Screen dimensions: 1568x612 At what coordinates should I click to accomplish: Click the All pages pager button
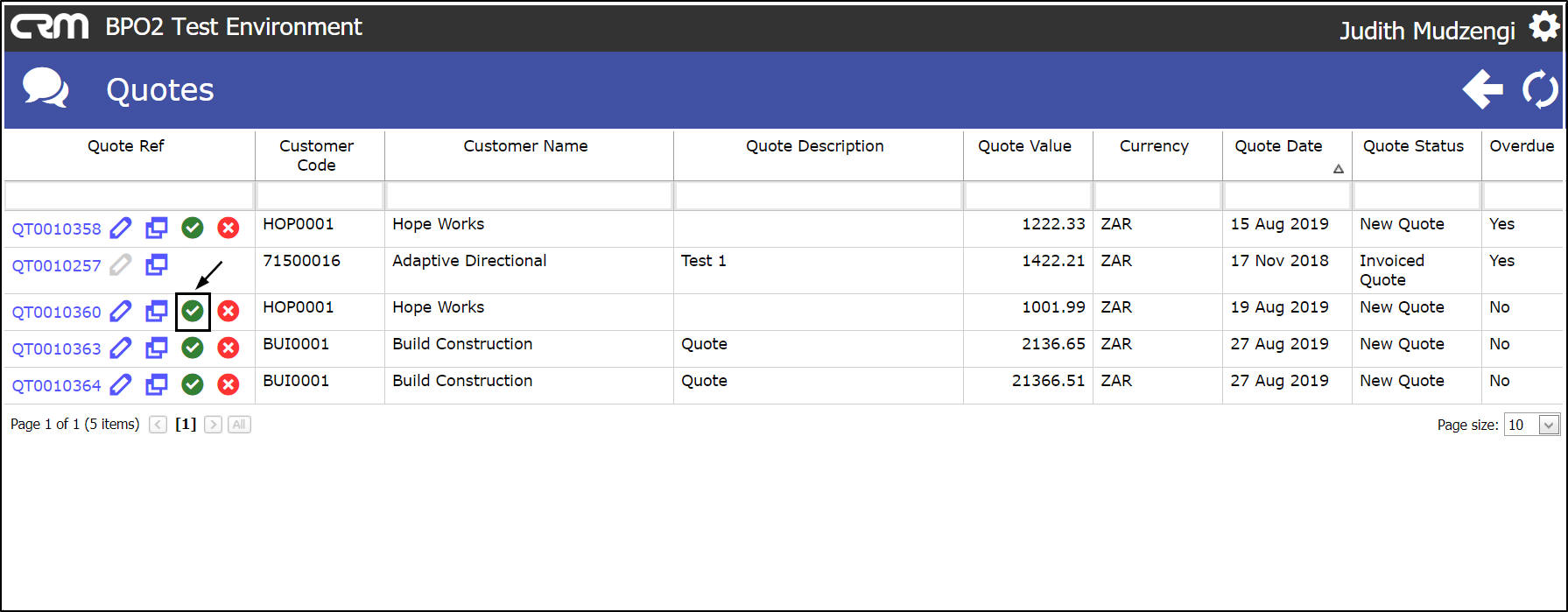[239, 425]
